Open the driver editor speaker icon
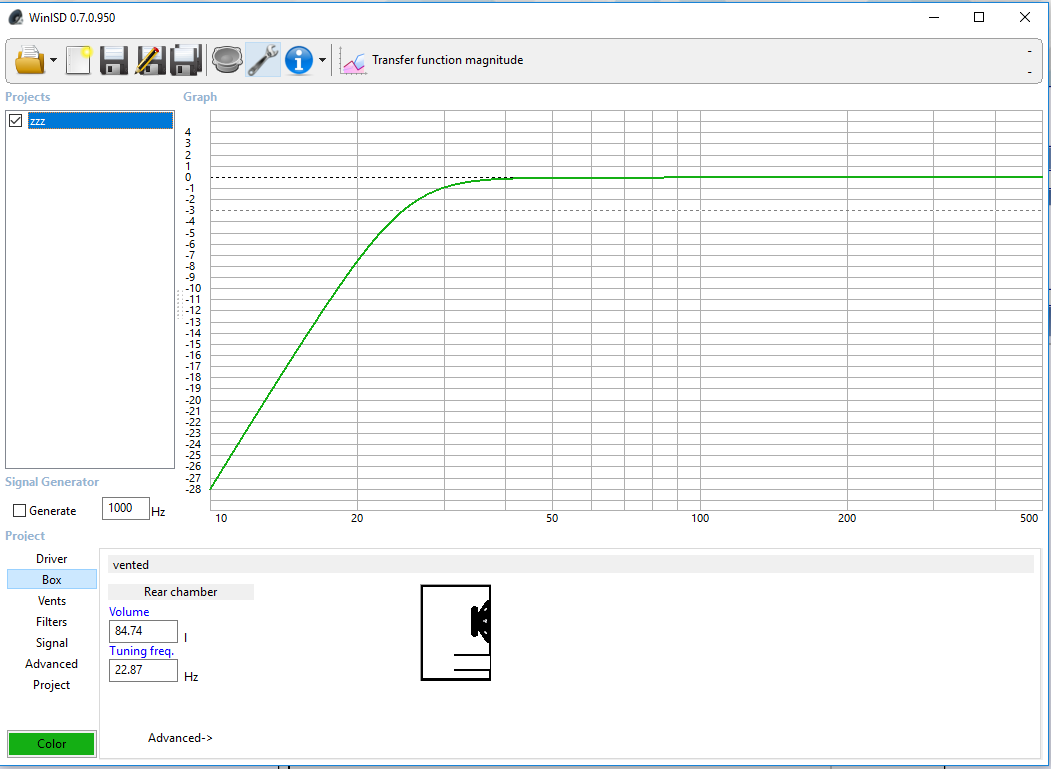Screen dimensions: 1051x769 coord(227,60)
